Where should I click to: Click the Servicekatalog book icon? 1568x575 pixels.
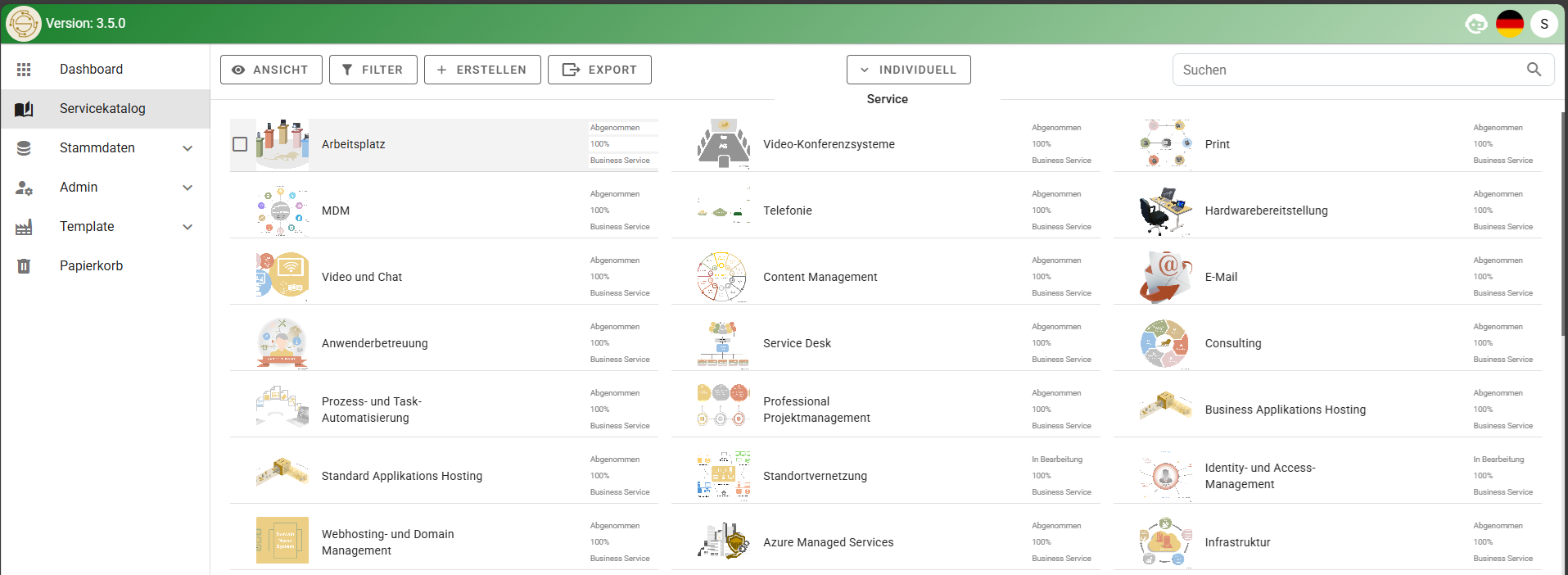24,109
